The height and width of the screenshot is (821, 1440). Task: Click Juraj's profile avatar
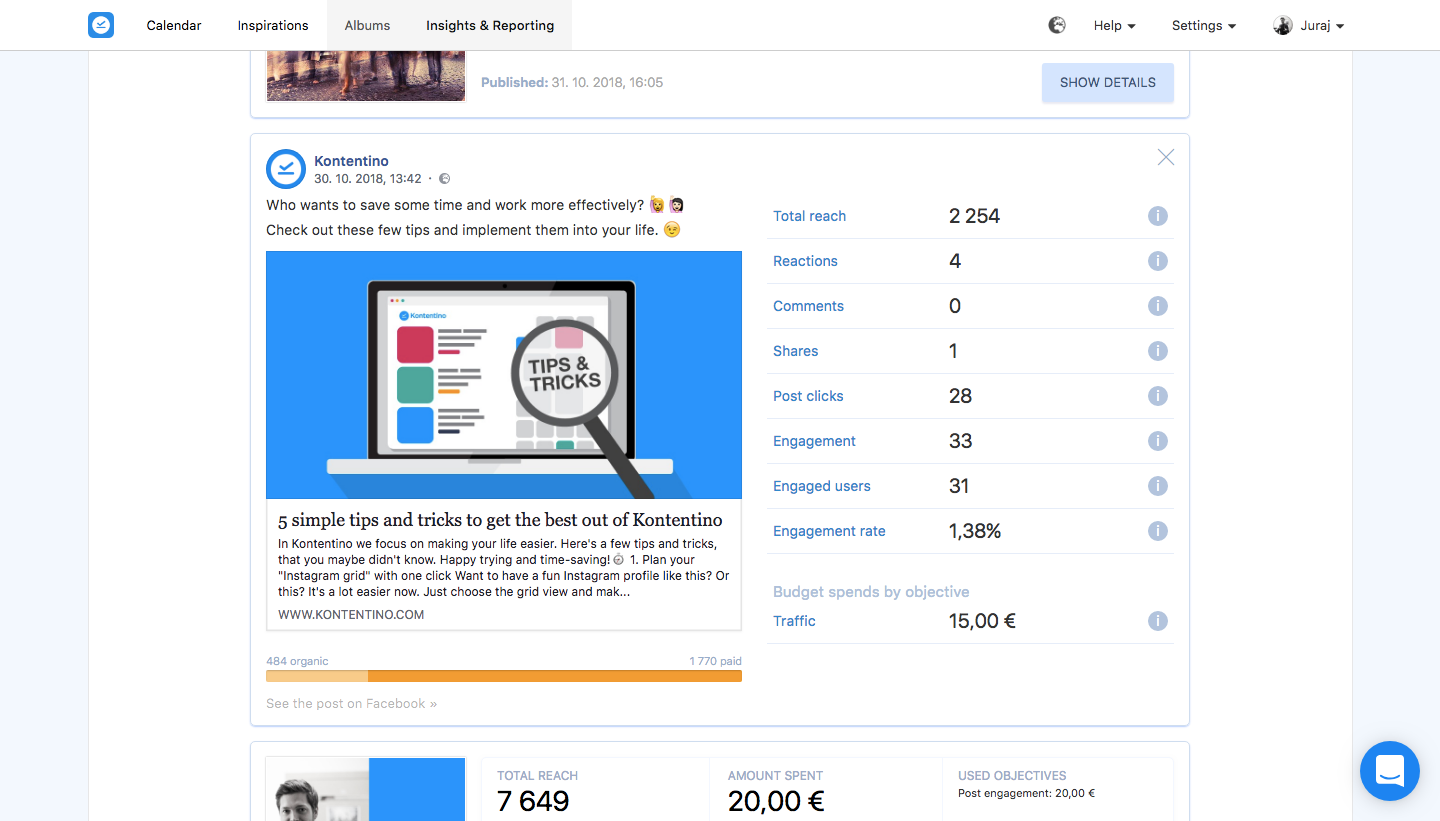(1283, 25)
